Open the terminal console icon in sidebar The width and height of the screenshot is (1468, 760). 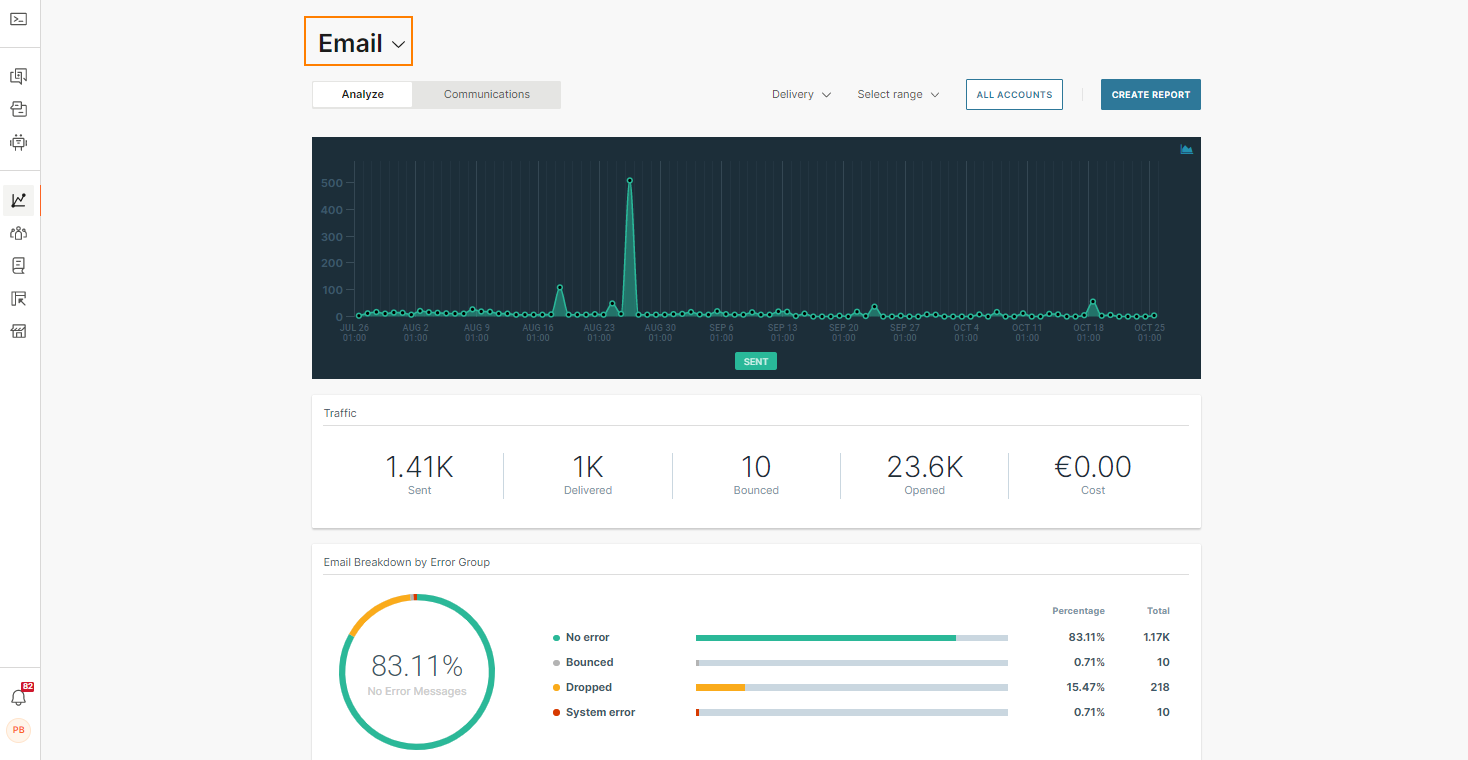click(x=18, y=19)
